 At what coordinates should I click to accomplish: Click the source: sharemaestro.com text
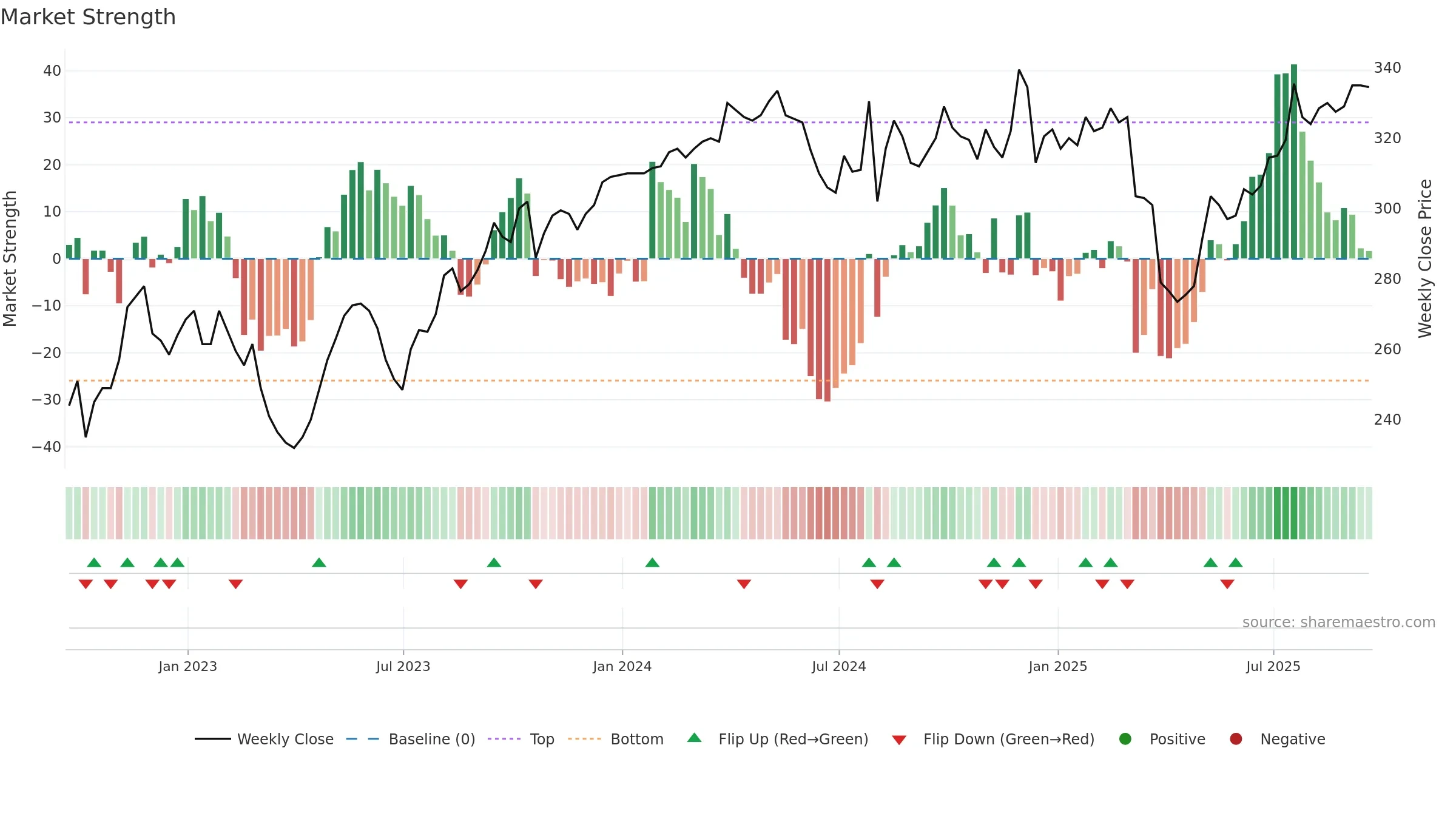pos(1338,622)
